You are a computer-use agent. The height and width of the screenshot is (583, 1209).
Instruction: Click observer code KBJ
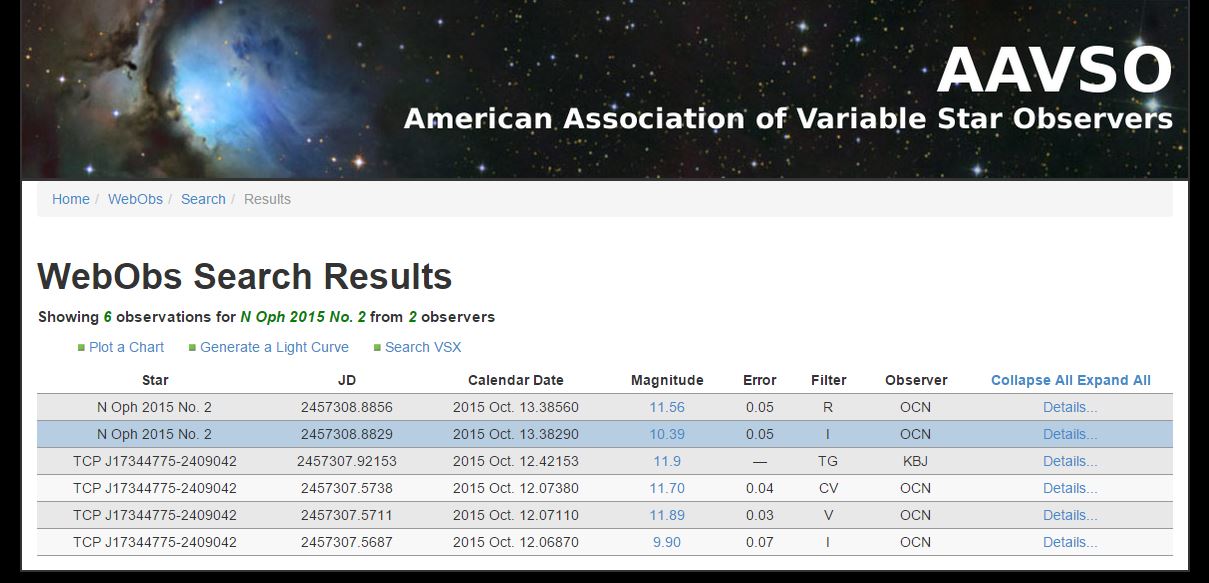tap(916, 461)
